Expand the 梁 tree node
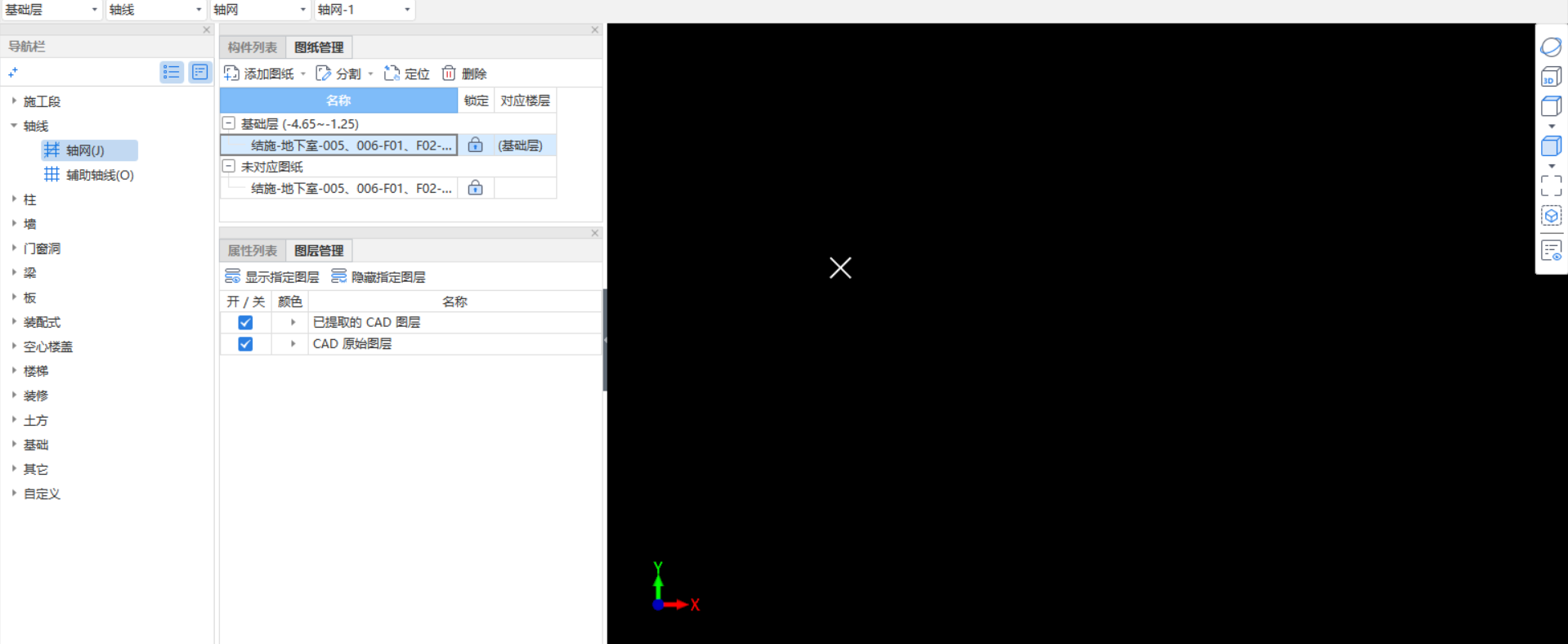 (x=14, y=273)
